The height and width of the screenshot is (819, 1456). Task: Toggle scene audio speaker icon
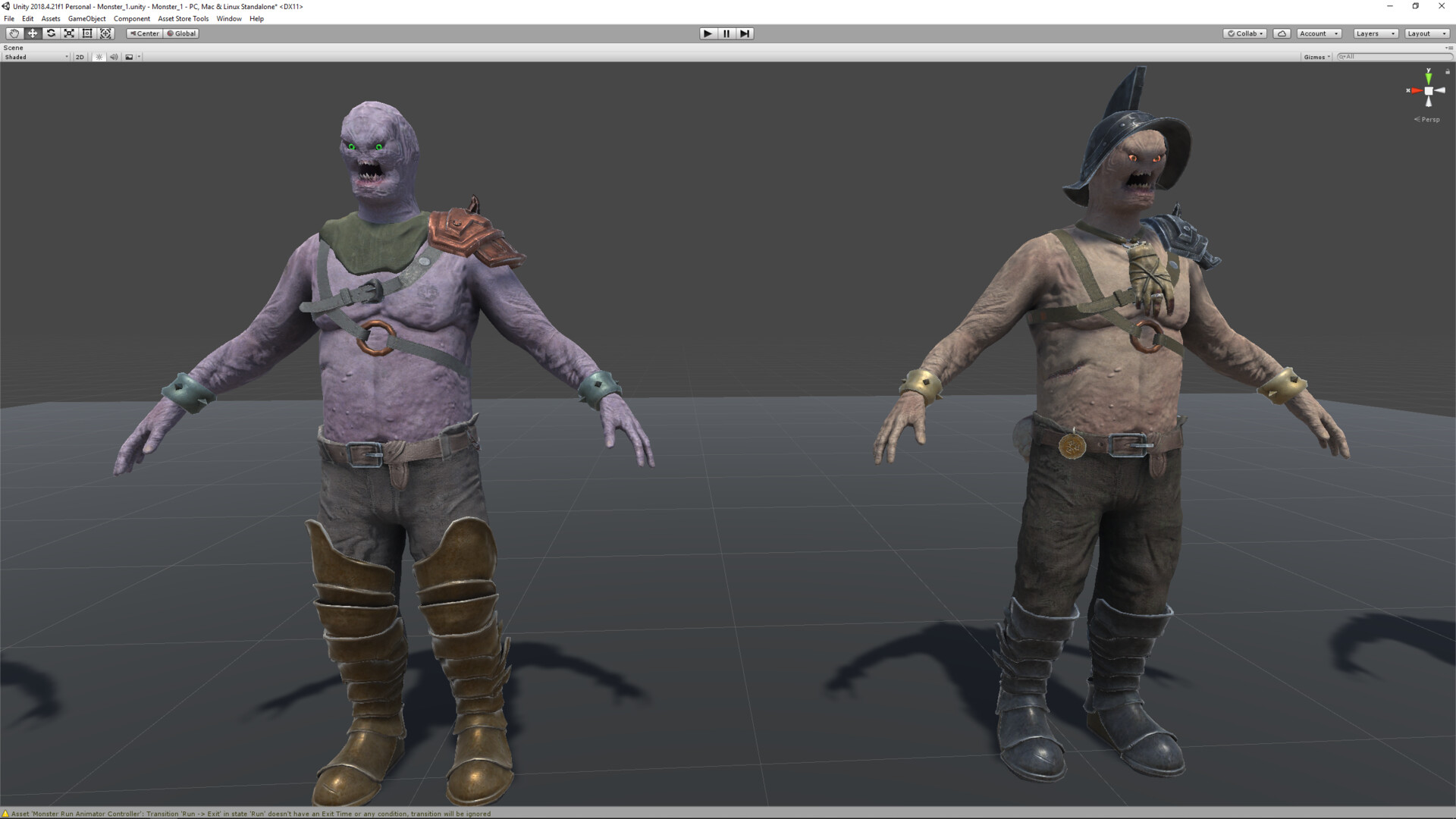pyautogui.click(x=114, y=57)
